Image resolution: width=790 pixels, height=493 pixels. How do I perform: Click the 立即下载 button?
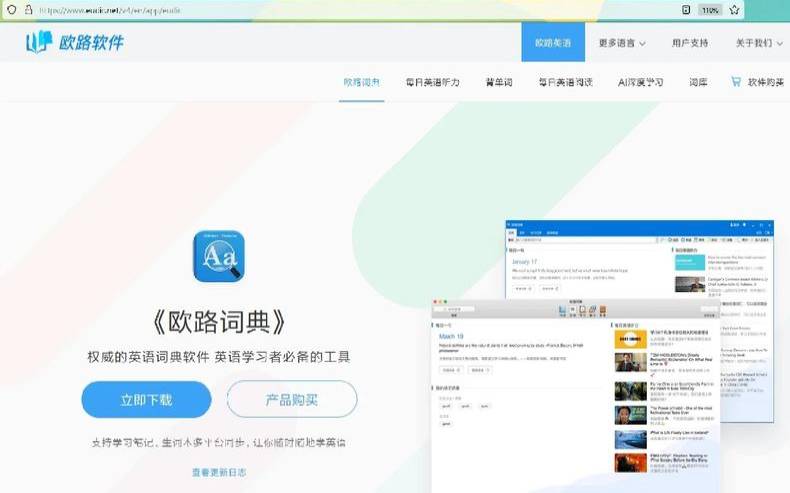tap(146, 400)
